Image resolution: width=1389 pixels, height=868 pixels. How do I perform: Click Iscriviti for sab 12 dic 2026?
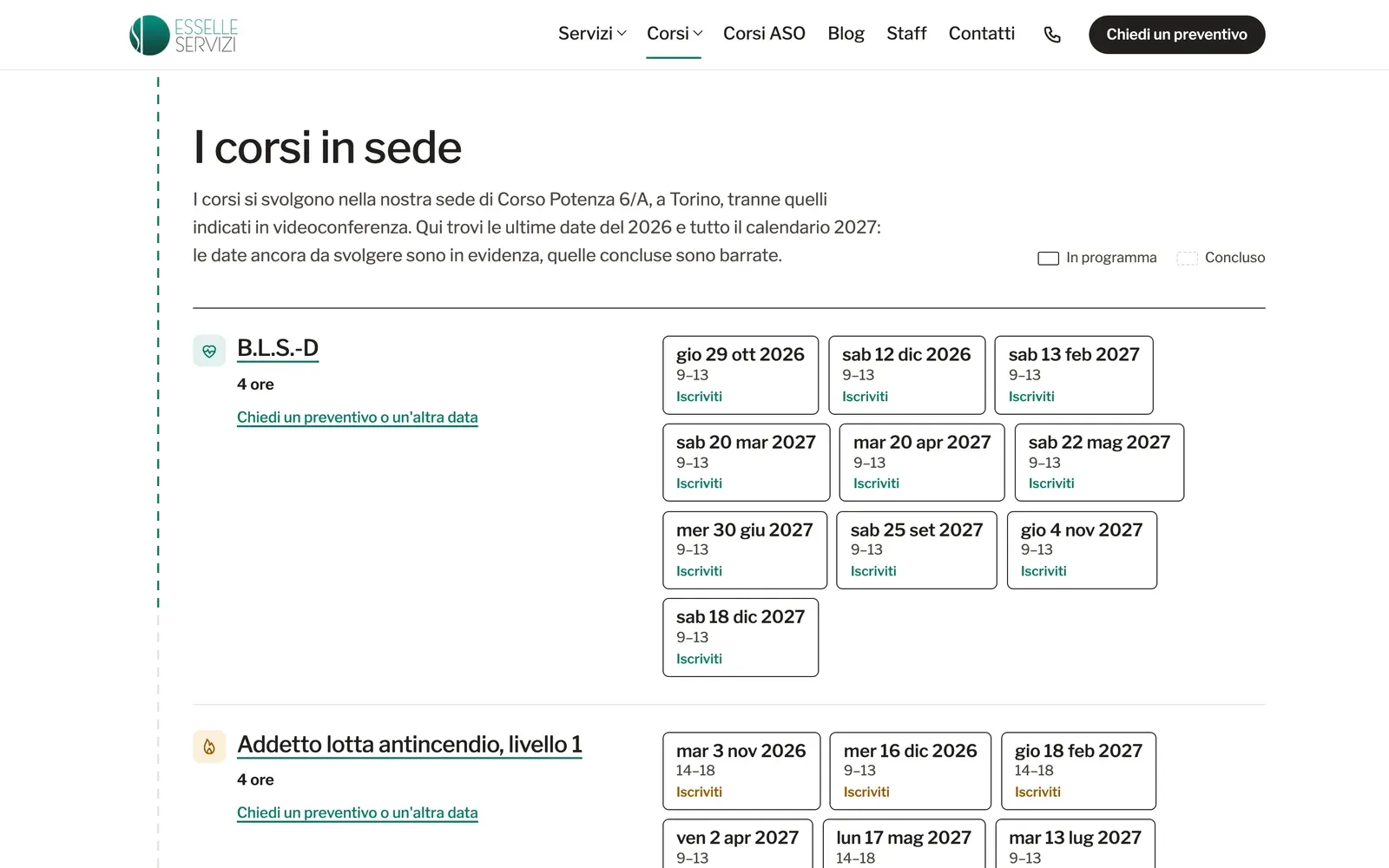865,397
